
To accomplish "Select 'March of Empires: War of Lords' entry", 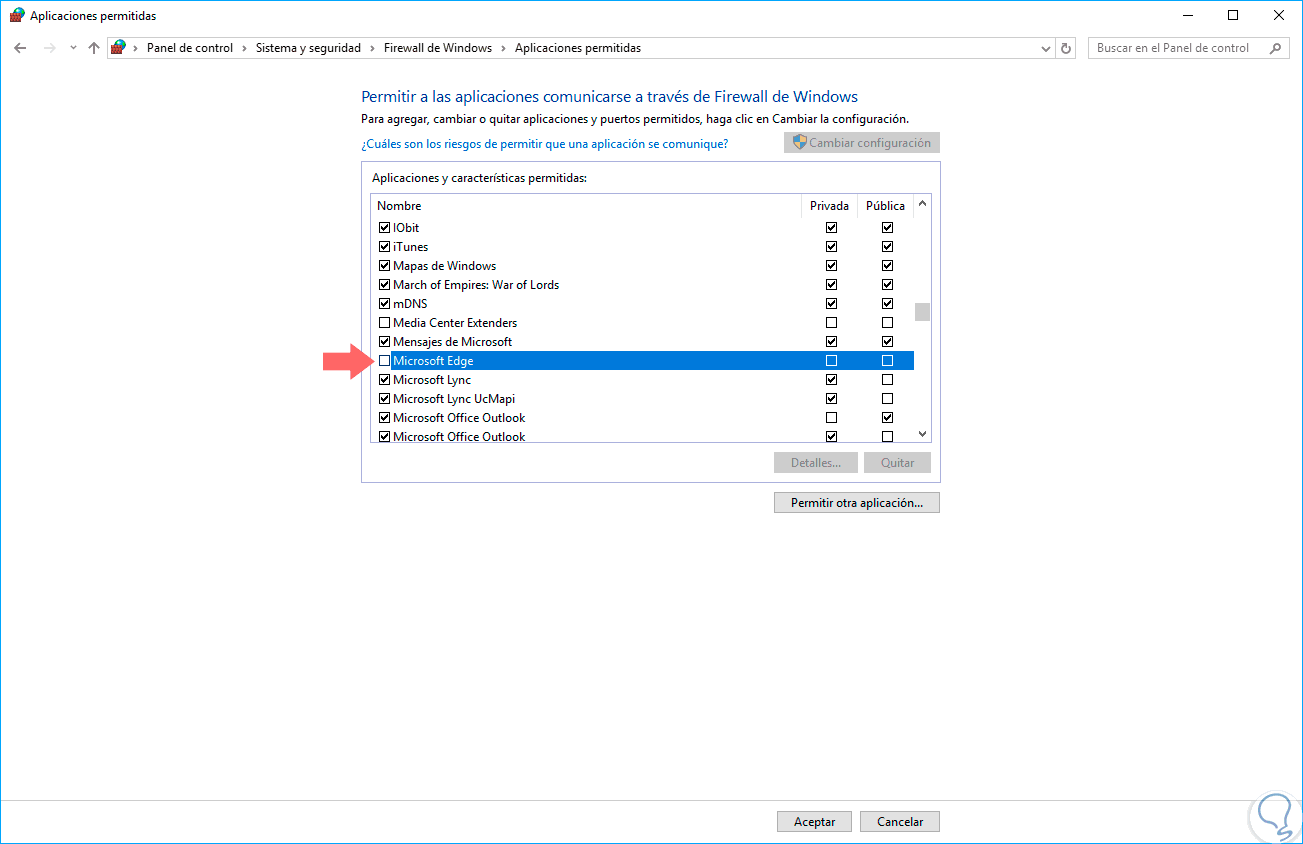I will point(476,285).
